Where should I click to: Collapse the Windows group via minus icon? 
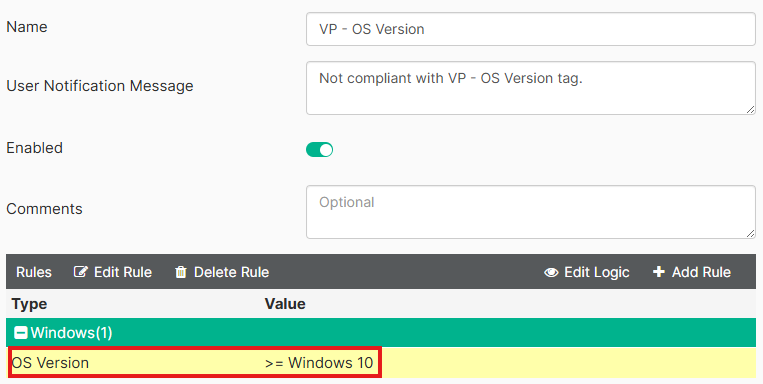20,333
